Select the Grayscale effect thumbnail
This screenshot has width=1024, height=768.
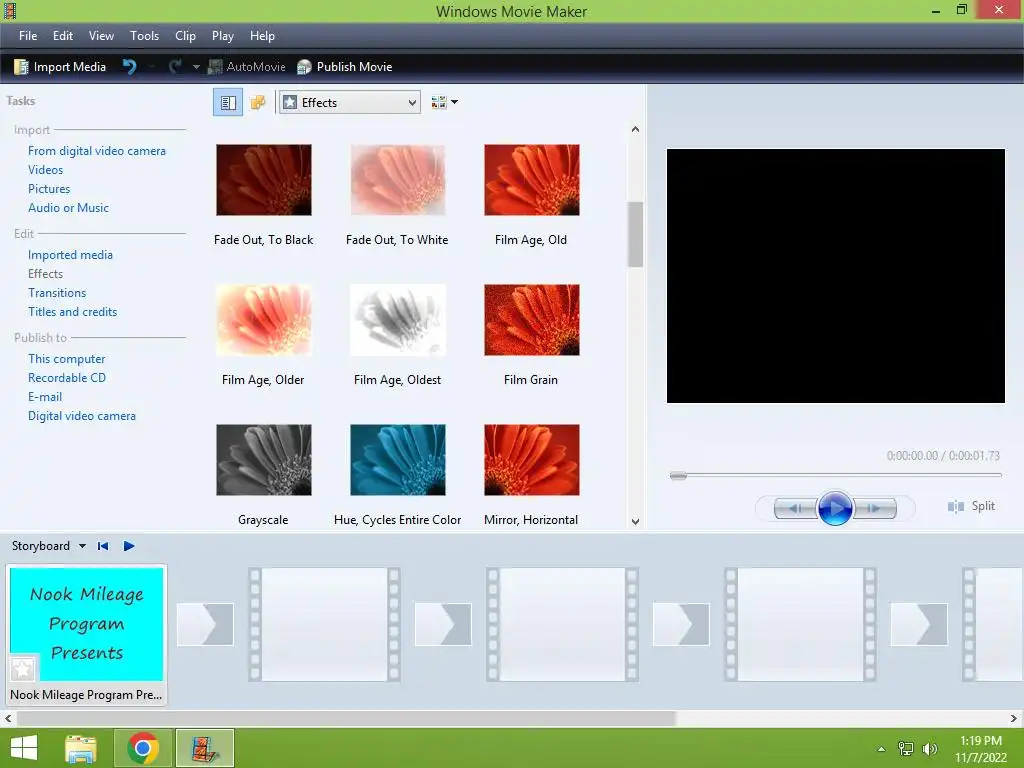264,460
